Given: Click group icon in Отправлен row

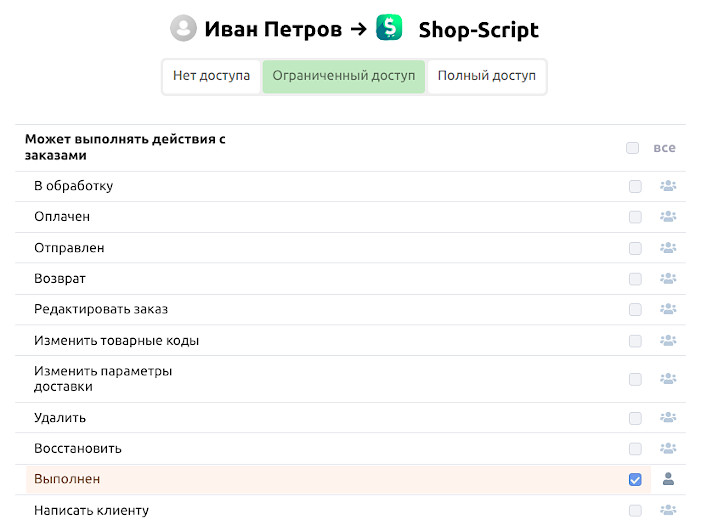Looking at the screenshot, I should coord(668,248).
